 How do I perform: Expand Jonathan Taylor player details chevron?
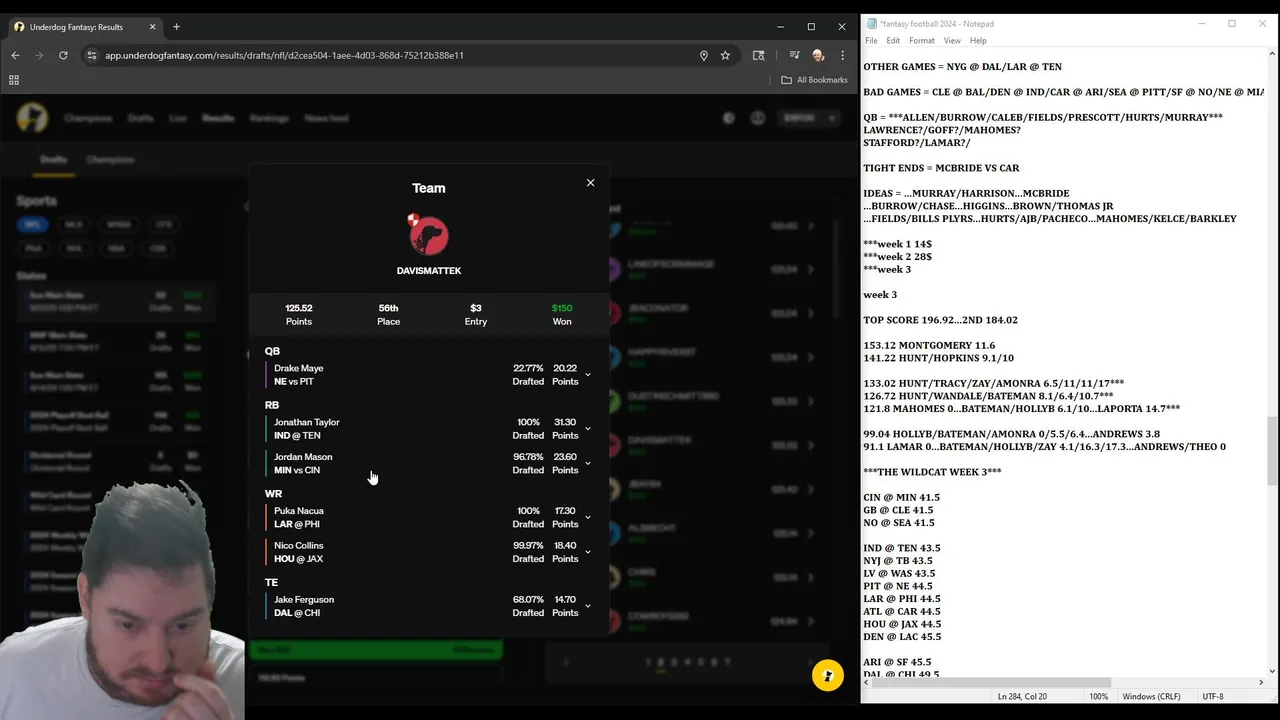coord(587,429)
